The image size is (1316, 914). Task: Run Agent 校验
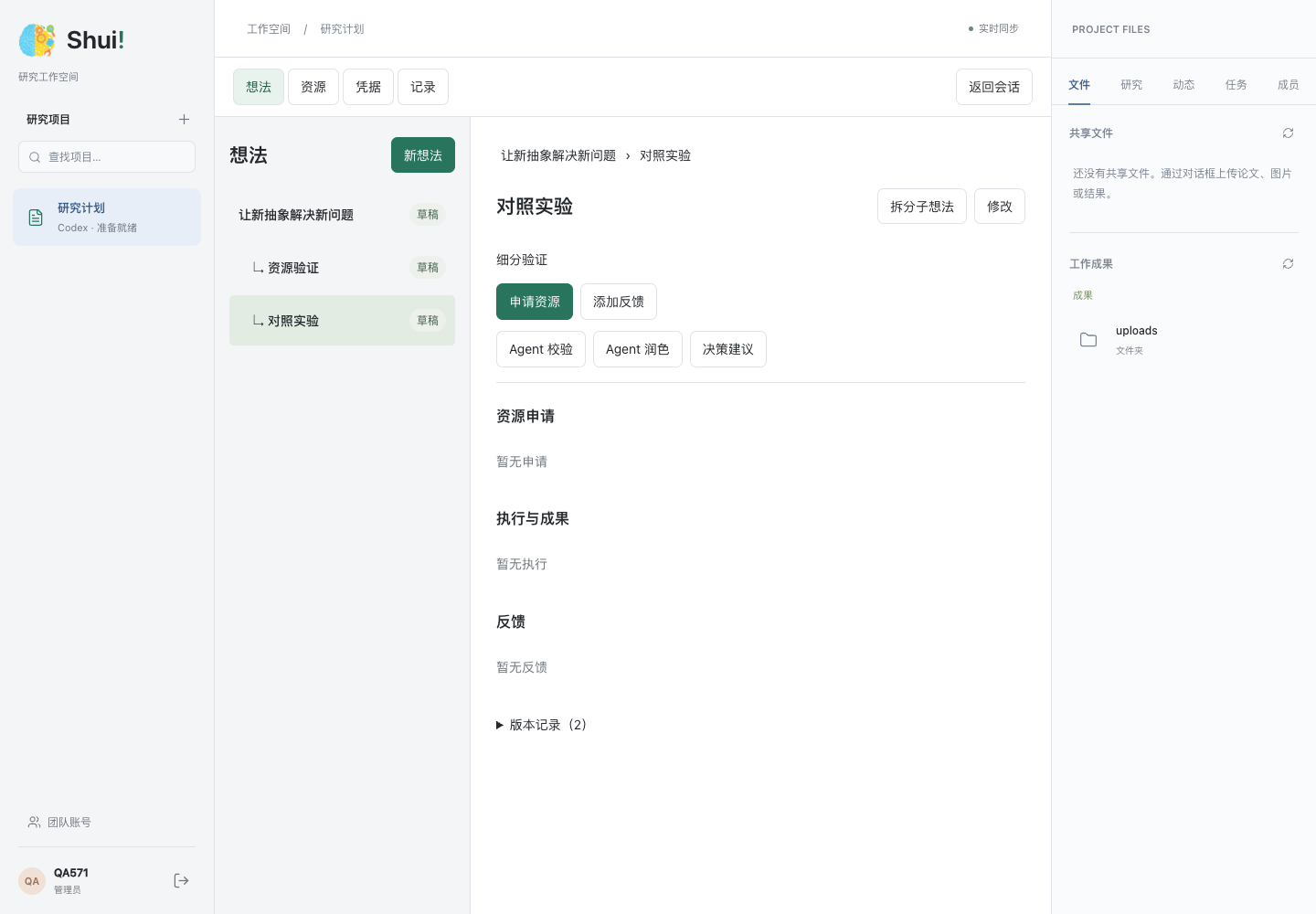click(541, 349)
